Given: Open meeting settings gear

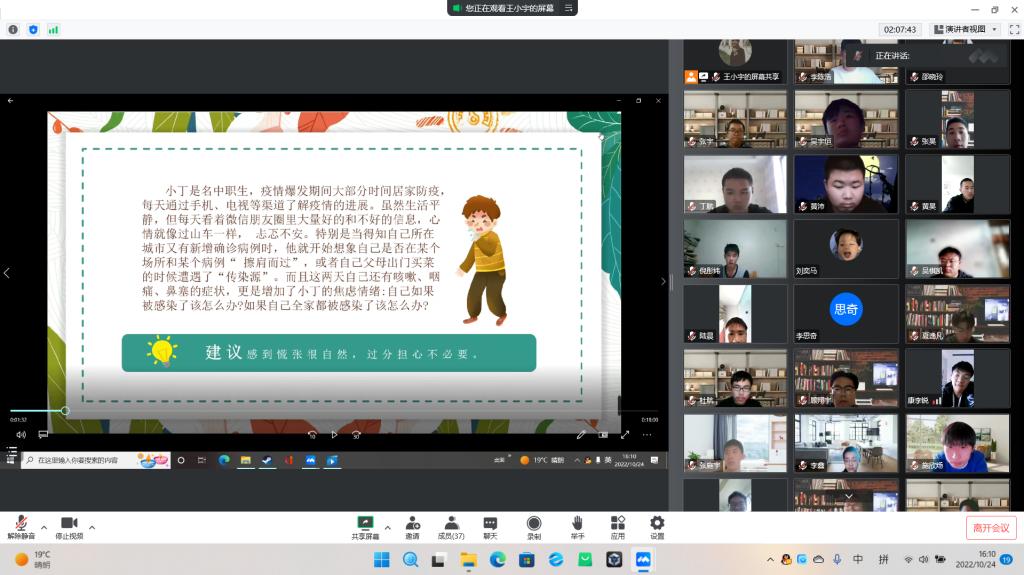Looking at the screenshot, I should pyautogui.click(x=657, y=526).
